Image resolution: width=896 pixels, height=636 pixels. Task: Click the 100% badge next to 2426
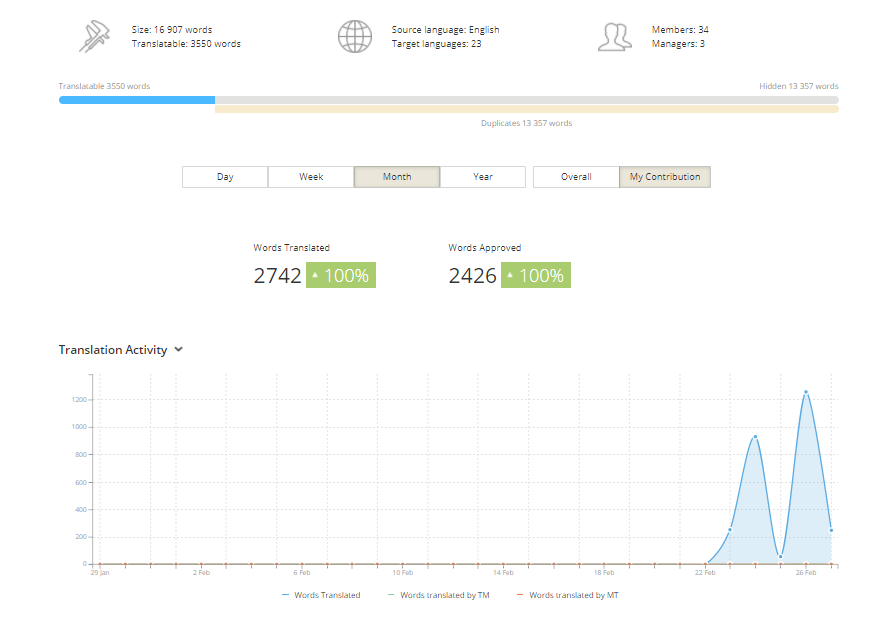pyautogui.click(x=536, y=275)
